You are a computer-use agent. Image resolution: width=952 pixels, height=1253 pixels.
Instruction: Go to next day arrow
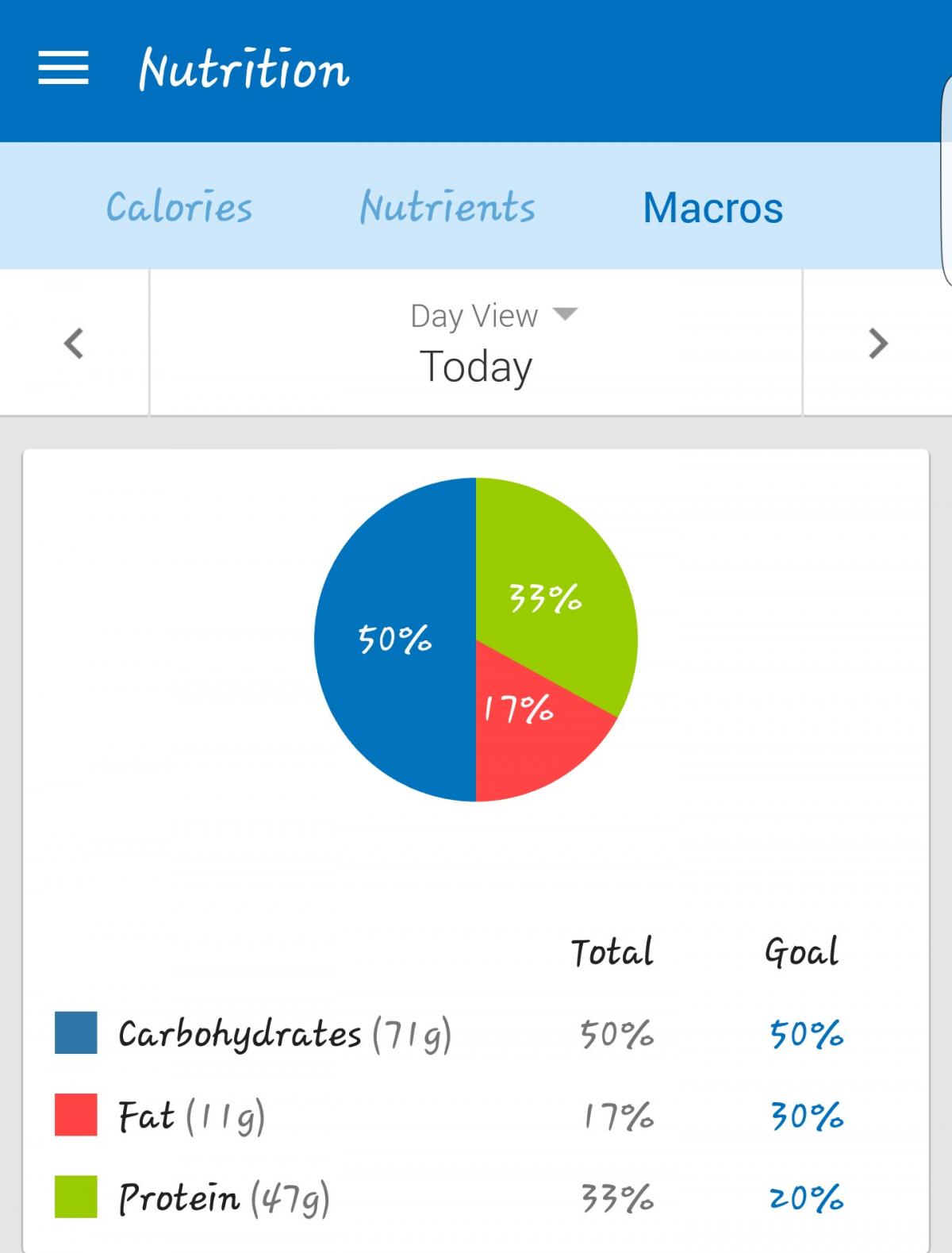click(877, 343)
